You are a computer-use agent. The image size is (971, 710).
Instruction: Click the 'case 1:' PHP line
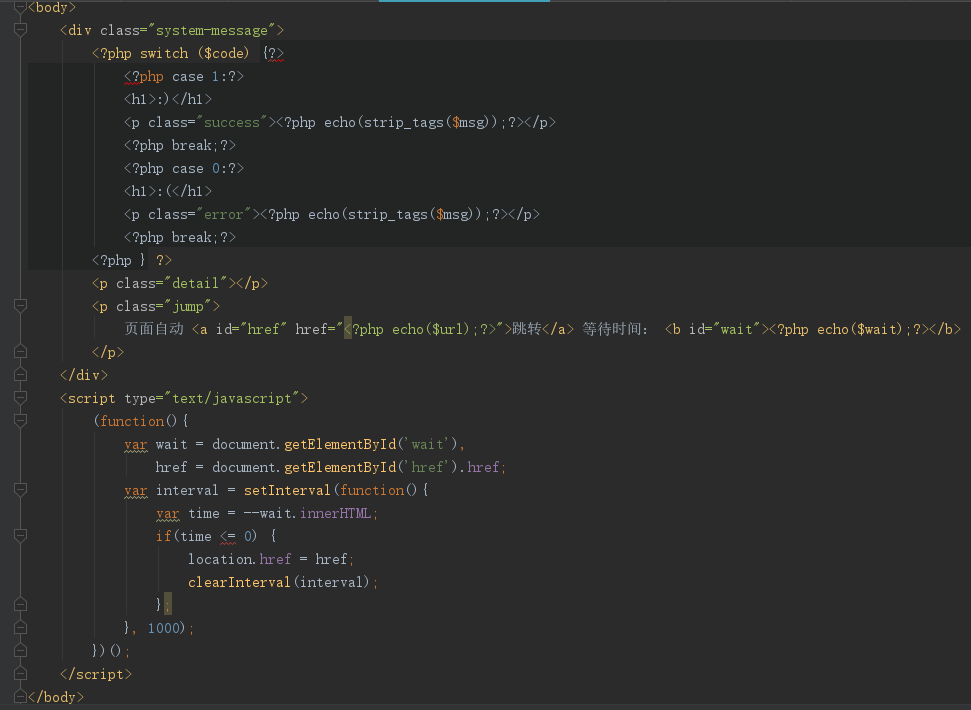coord(184,77)
